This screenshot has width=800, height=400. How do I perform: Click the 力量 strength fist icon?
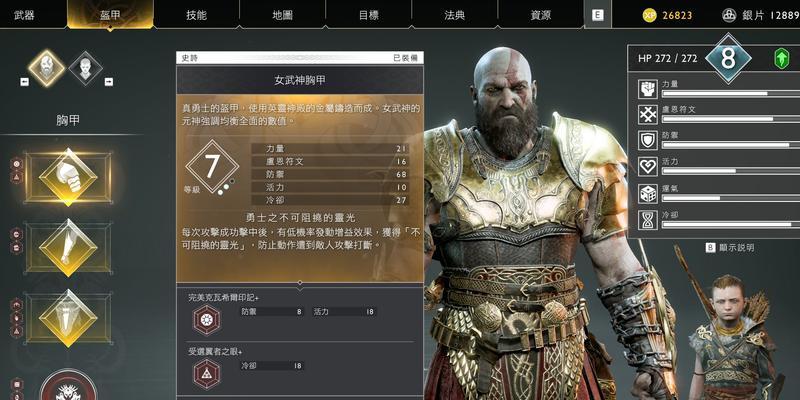pyautogui.click(x=648, y=89)
